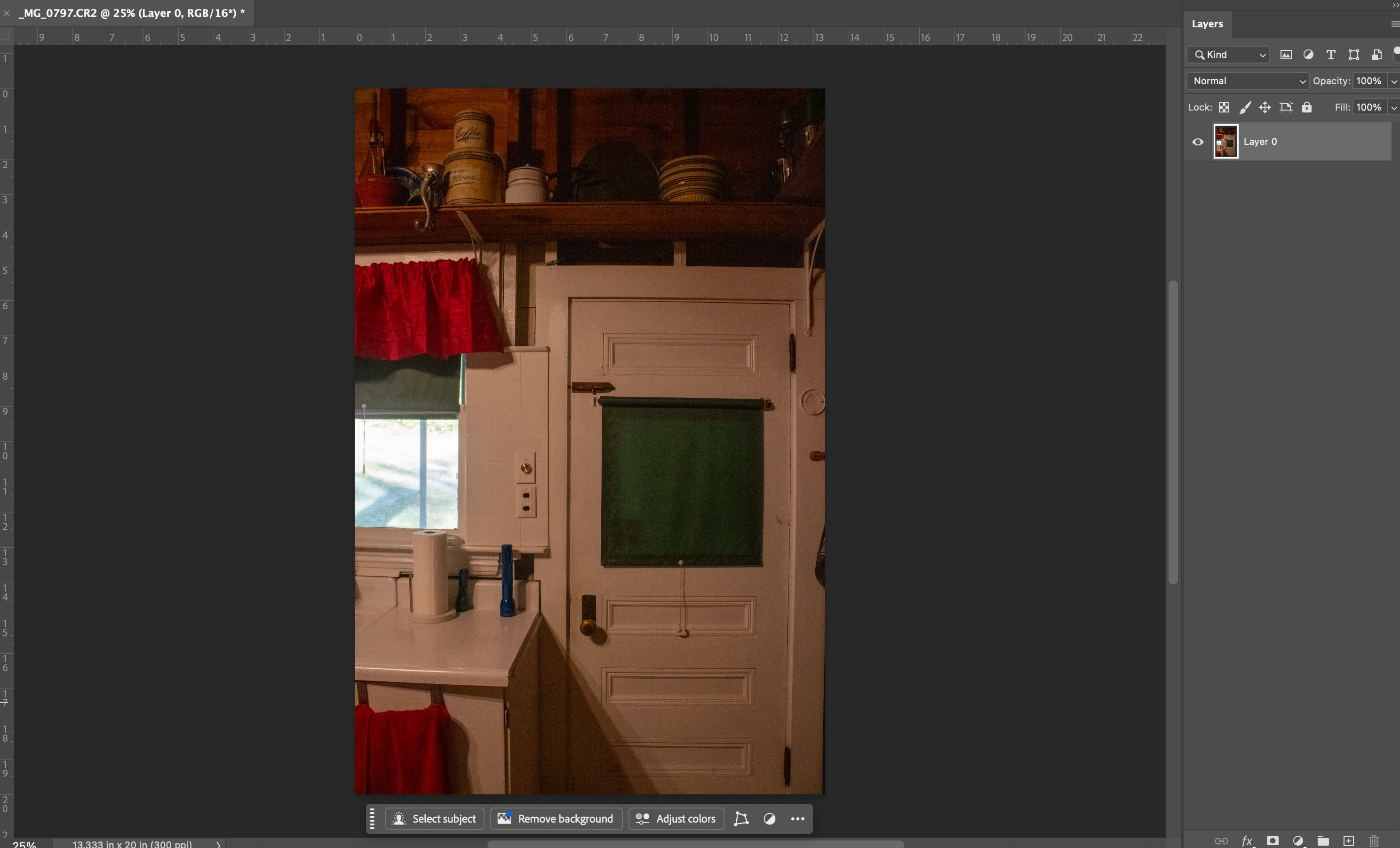
Task: Open the Kind filter dropdown
Action: pyautogui.click(x=1228, y=55)
